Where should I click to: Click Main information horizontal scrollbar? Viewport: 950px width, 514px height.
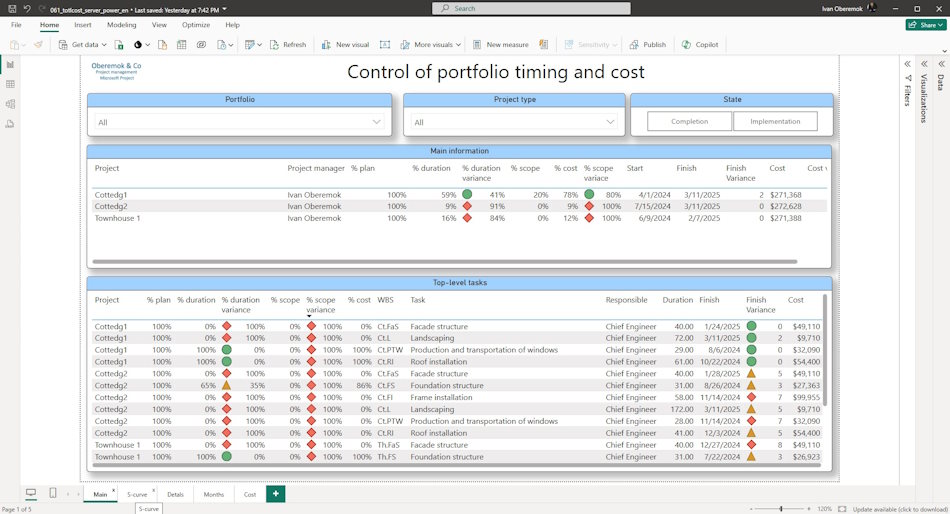(445, 262)
